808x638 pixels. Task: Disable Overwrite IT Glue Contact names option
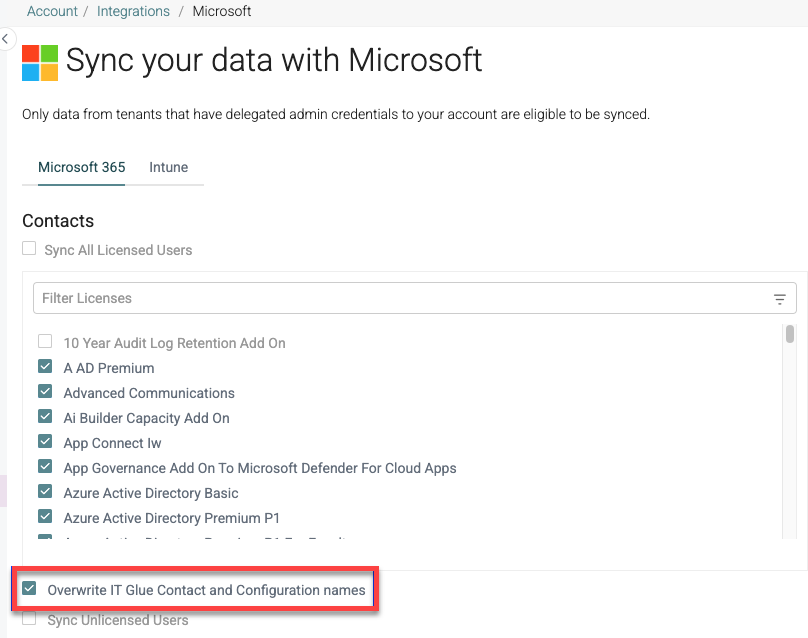click(30, 590)
